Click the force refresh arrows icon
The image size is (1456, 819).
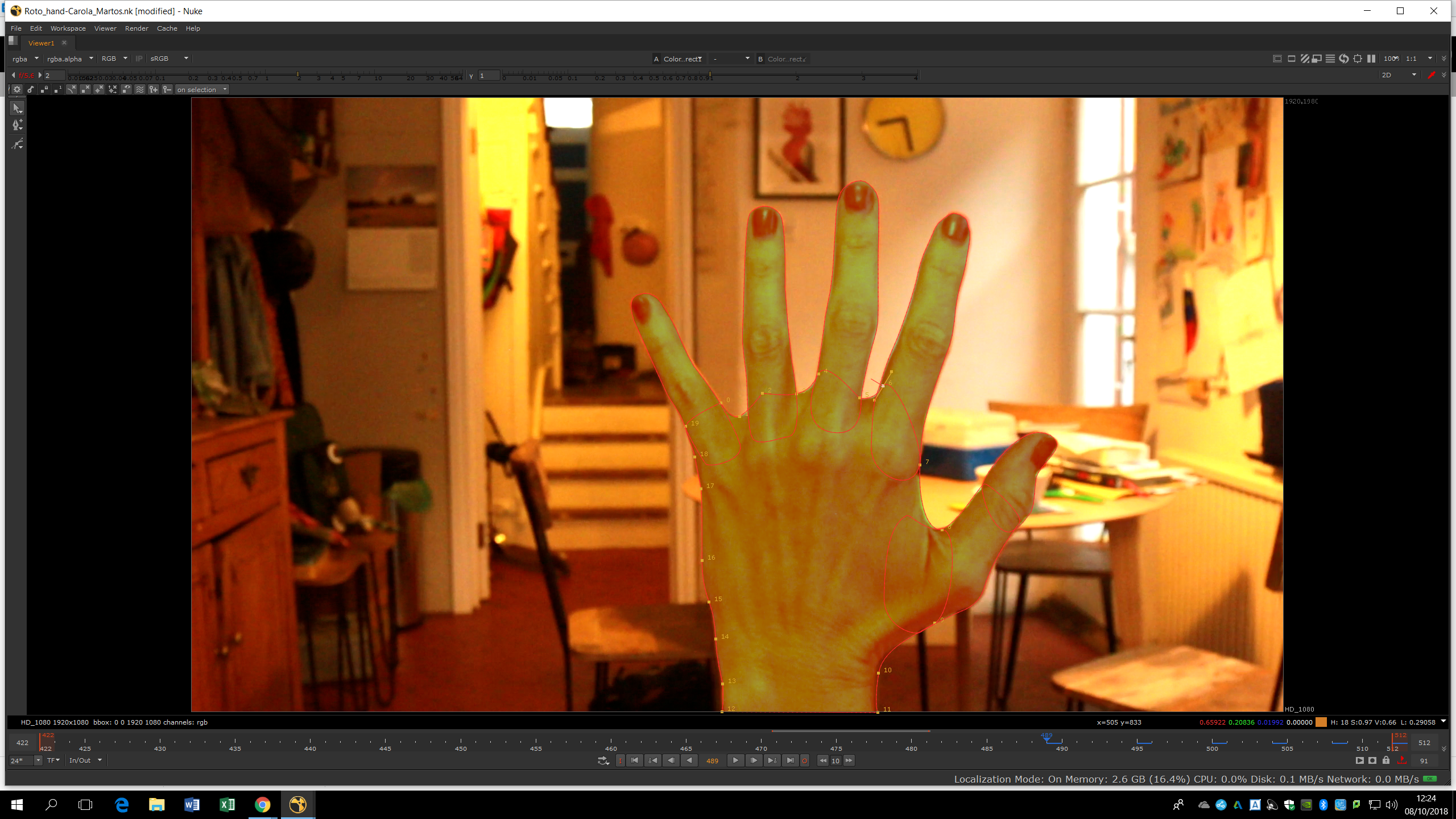coord(1344,59)
